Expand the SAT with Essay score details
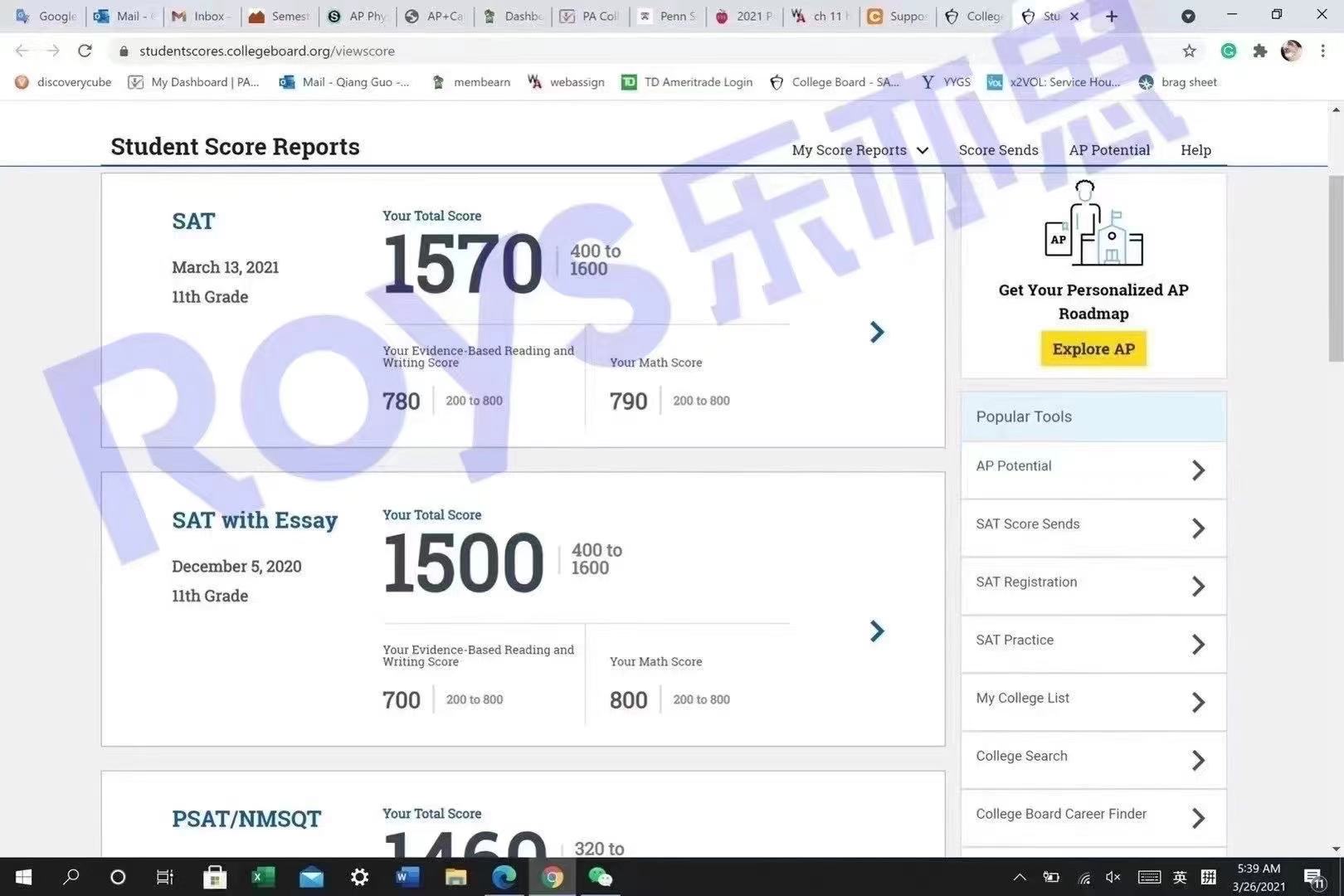 point(877,631)
